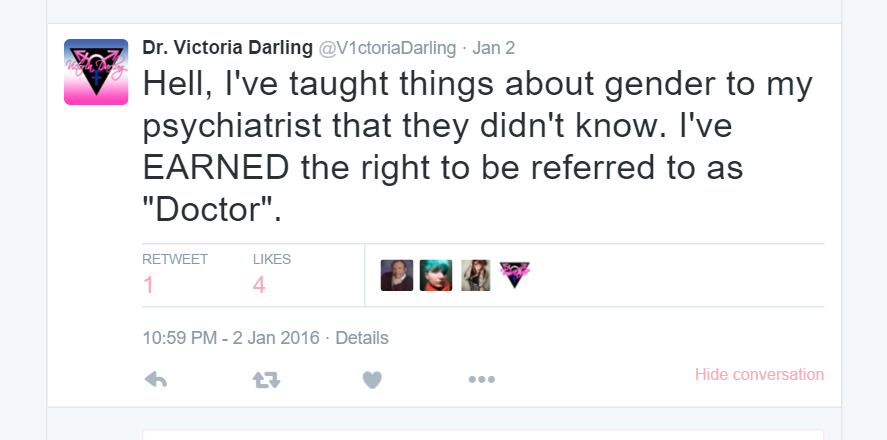The height and width of the screenshot is (440, 887).
Task: Click the Dr. Victoria Darling name
Action: (227, 48)
